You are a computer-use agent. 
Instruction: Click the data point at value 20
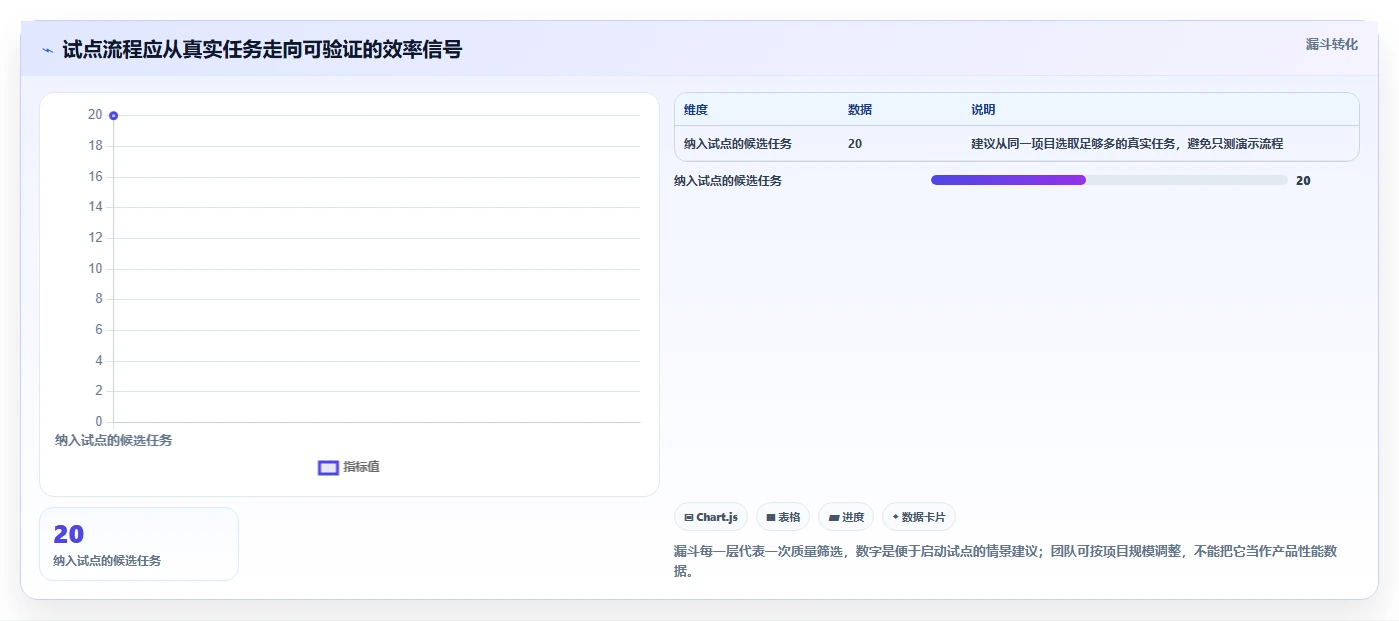click(113, 116)
